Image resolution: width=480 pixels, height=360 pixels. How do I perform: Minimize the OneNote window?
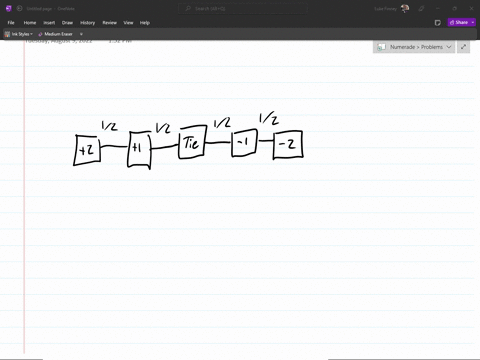[438, 9]
